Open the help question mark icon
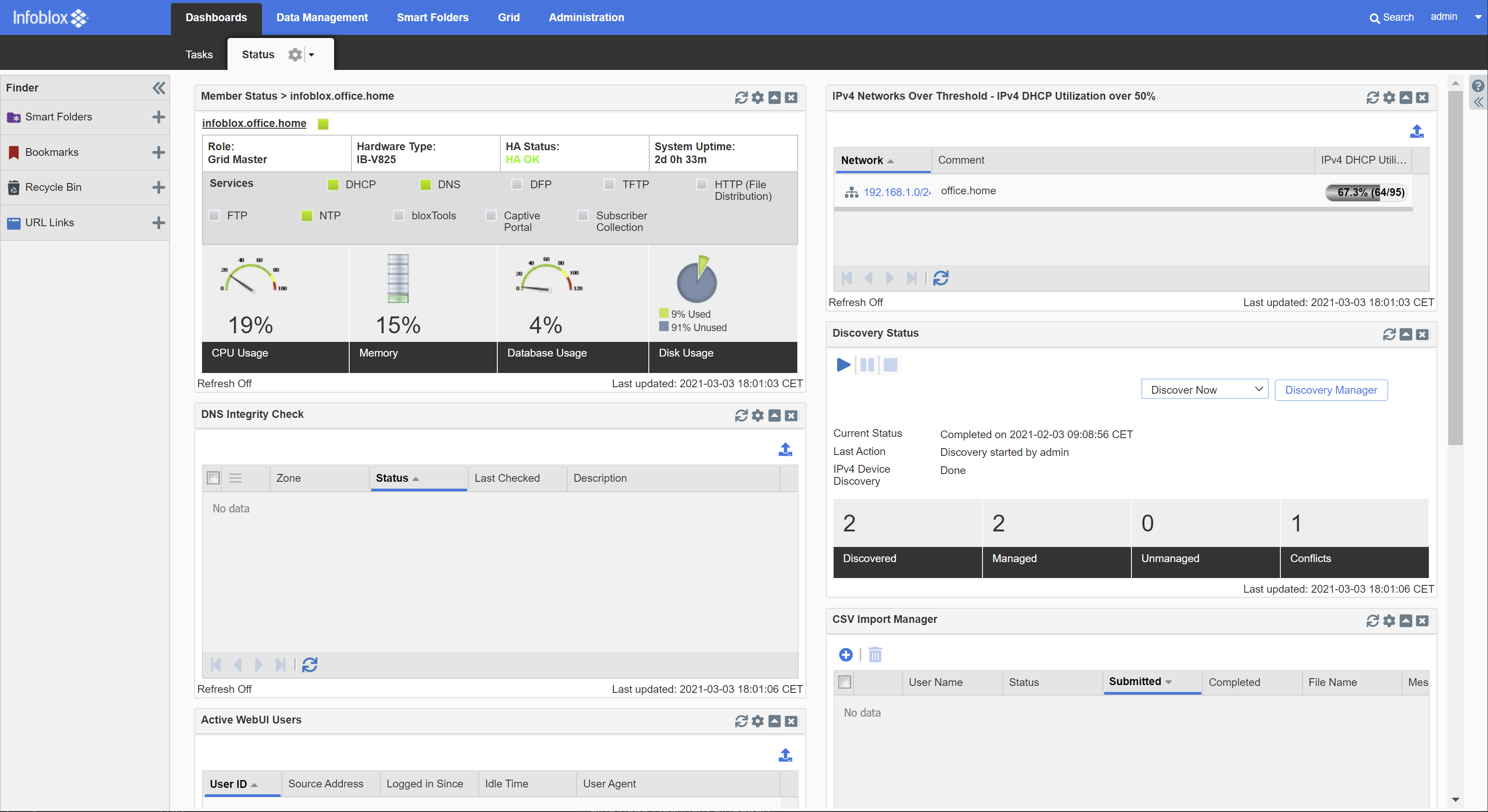The height and width of the screenshot is (812, 1488). pos(1477,86)
